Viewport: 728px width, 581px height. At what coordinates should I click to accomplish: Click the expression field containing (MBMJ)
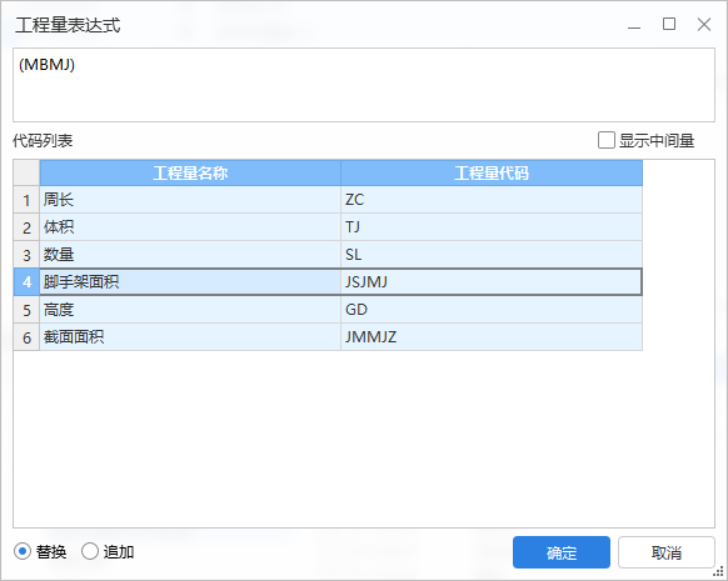[364, 85]
